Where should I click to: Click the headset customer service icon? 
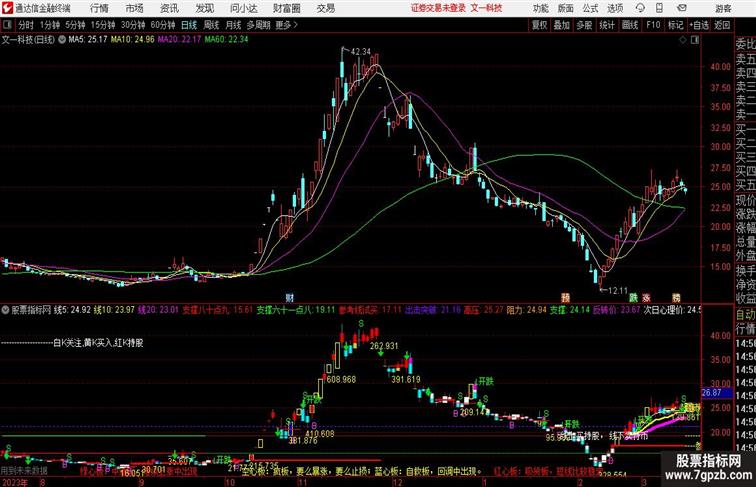tap(640, 8)
